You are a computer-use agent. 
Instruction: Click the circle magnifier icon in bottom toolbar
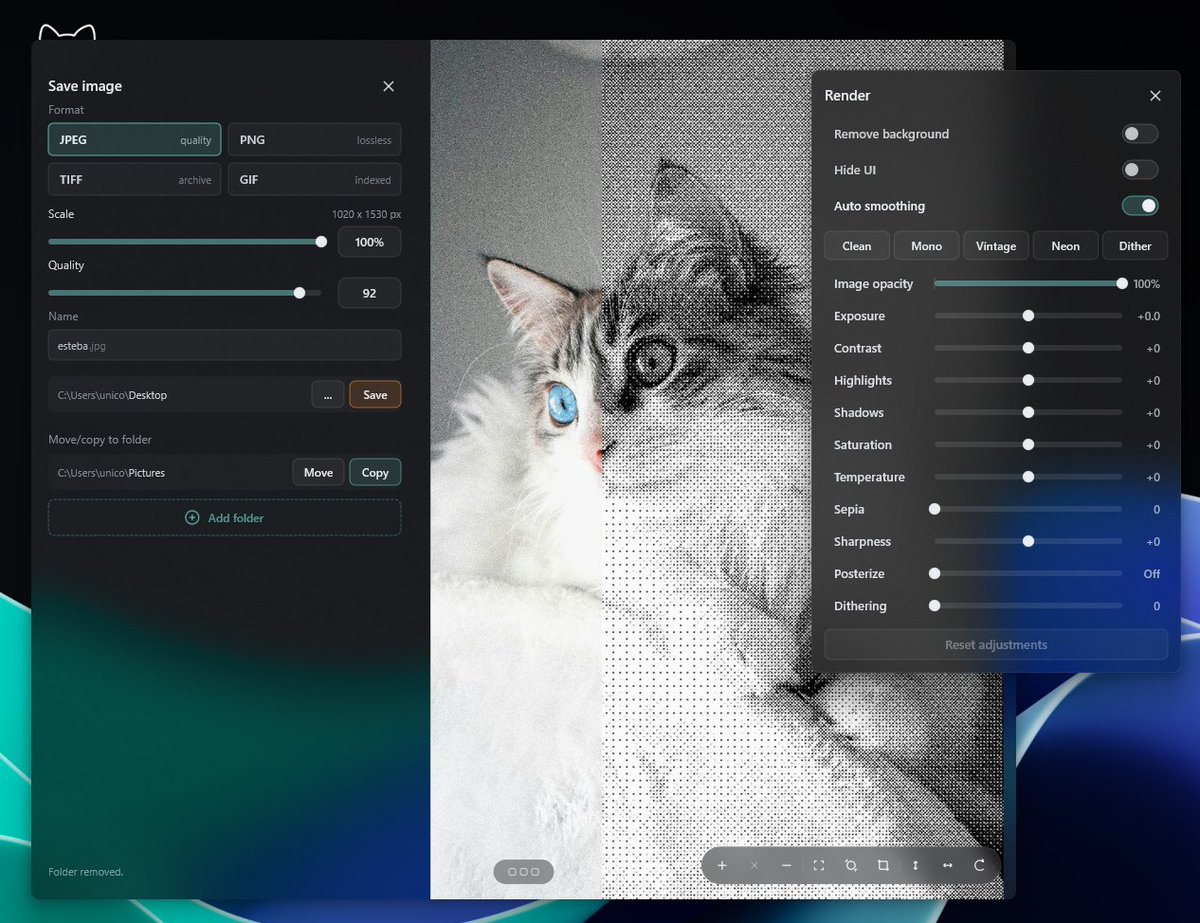tap(850, 865)
